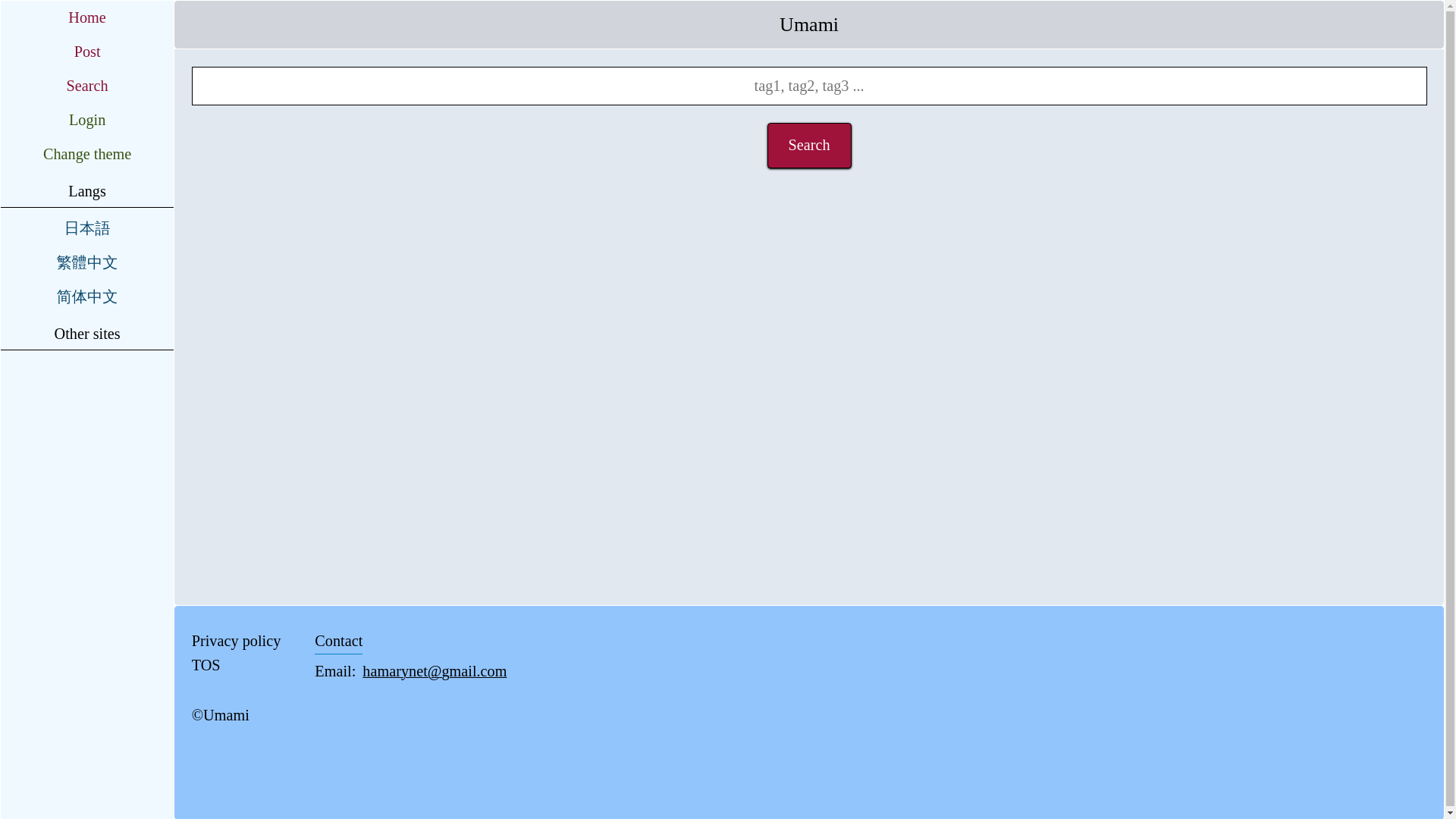Switch language to 繁體中文
1456x819 pixels.
click(x=86, y=262)
